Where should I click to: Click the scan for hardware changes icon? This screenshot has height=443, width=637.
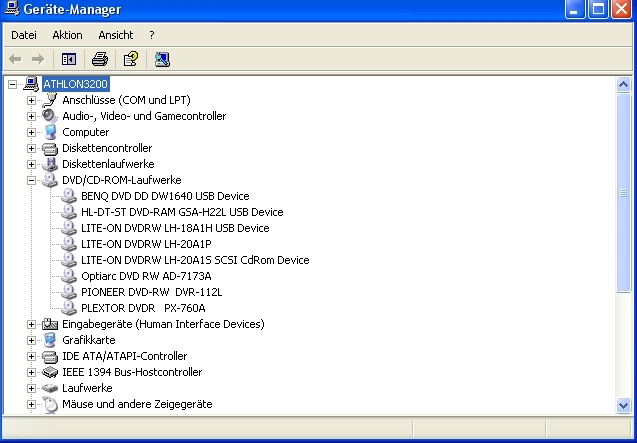(x=162, y=60)
